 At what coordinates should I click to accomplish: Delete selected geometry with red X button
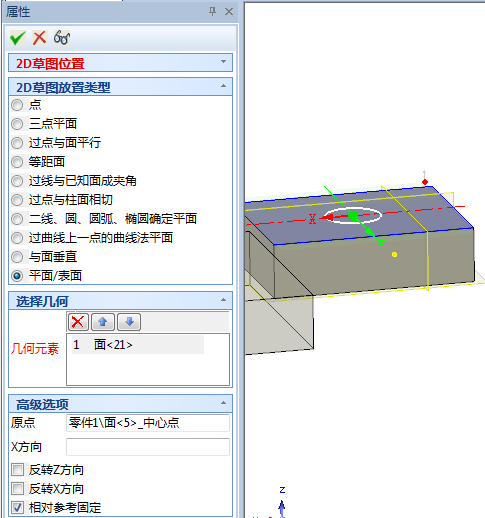coord(78,322)
